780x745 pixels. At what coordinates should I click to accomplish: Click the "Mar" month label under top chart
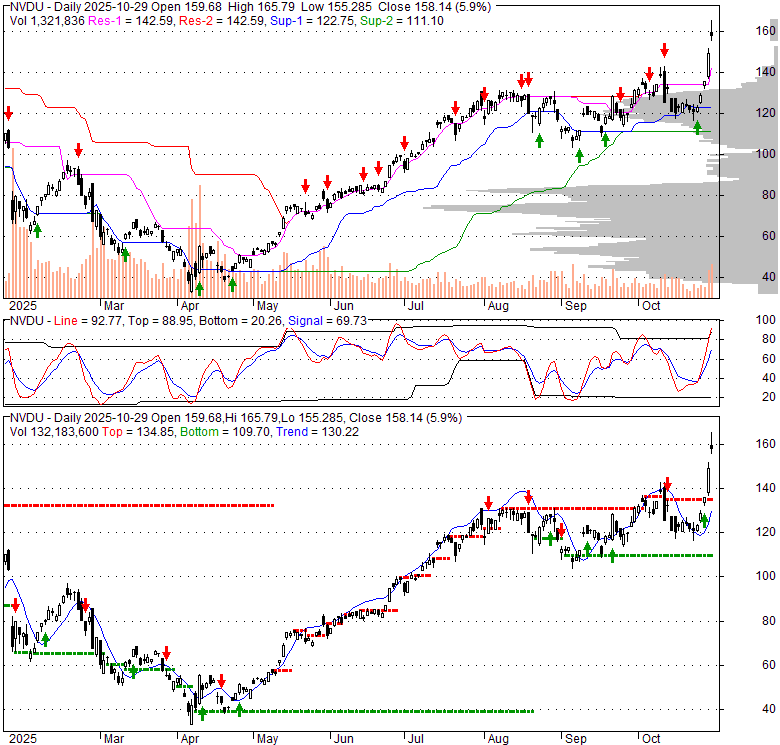pos(114,306)
